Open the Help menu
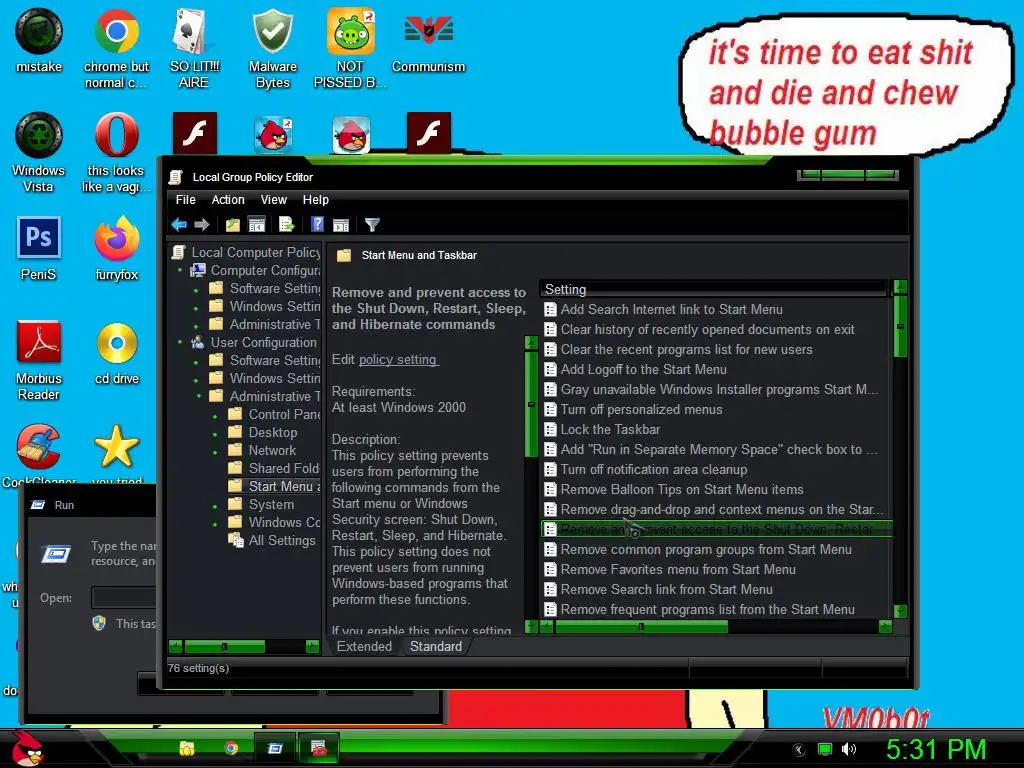Image resolution: width=1024 pixels, height=768 pixels. pyautogui.click(x=315, y=200)
